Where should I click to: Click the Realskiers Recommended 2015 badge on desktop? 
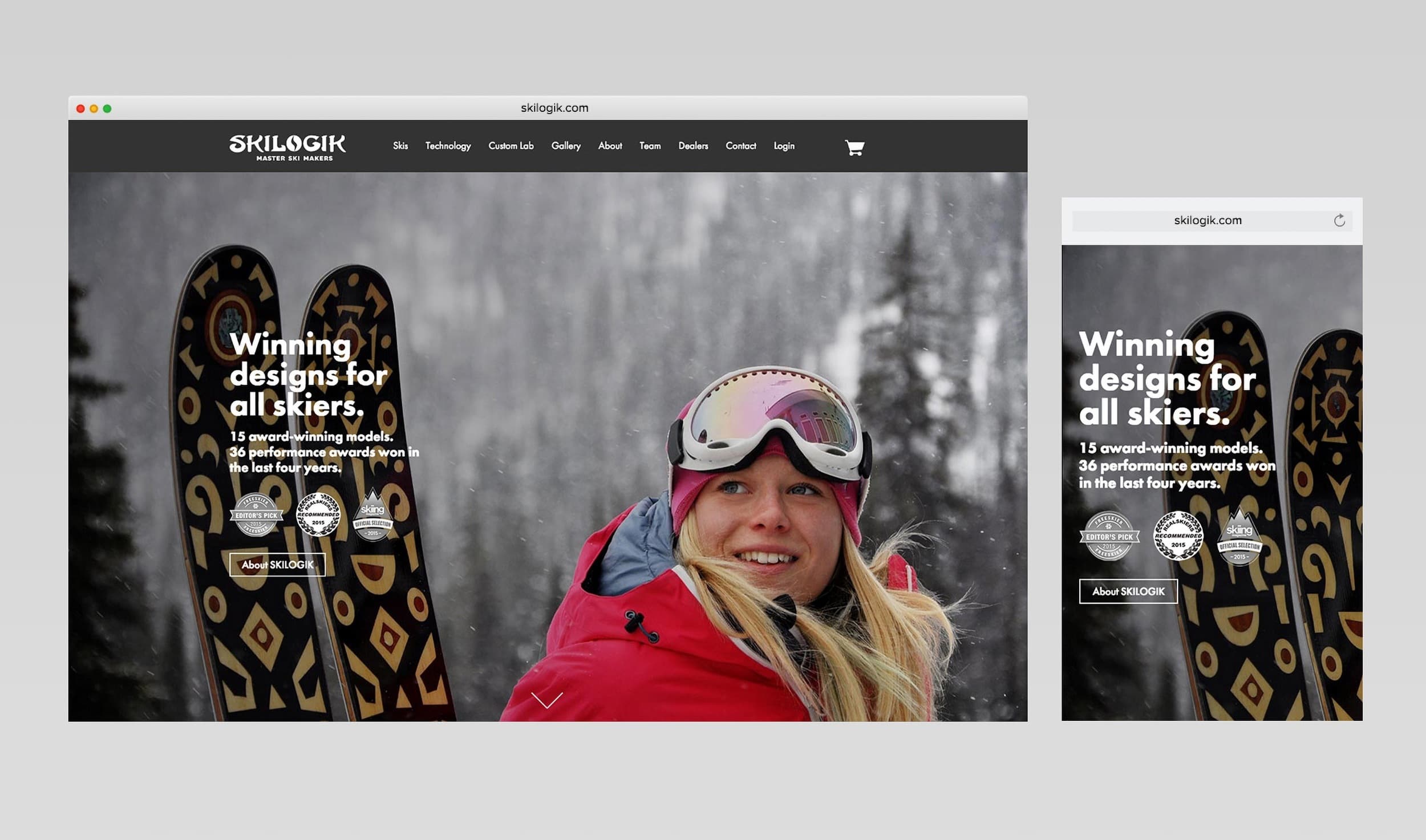[318, 515]
